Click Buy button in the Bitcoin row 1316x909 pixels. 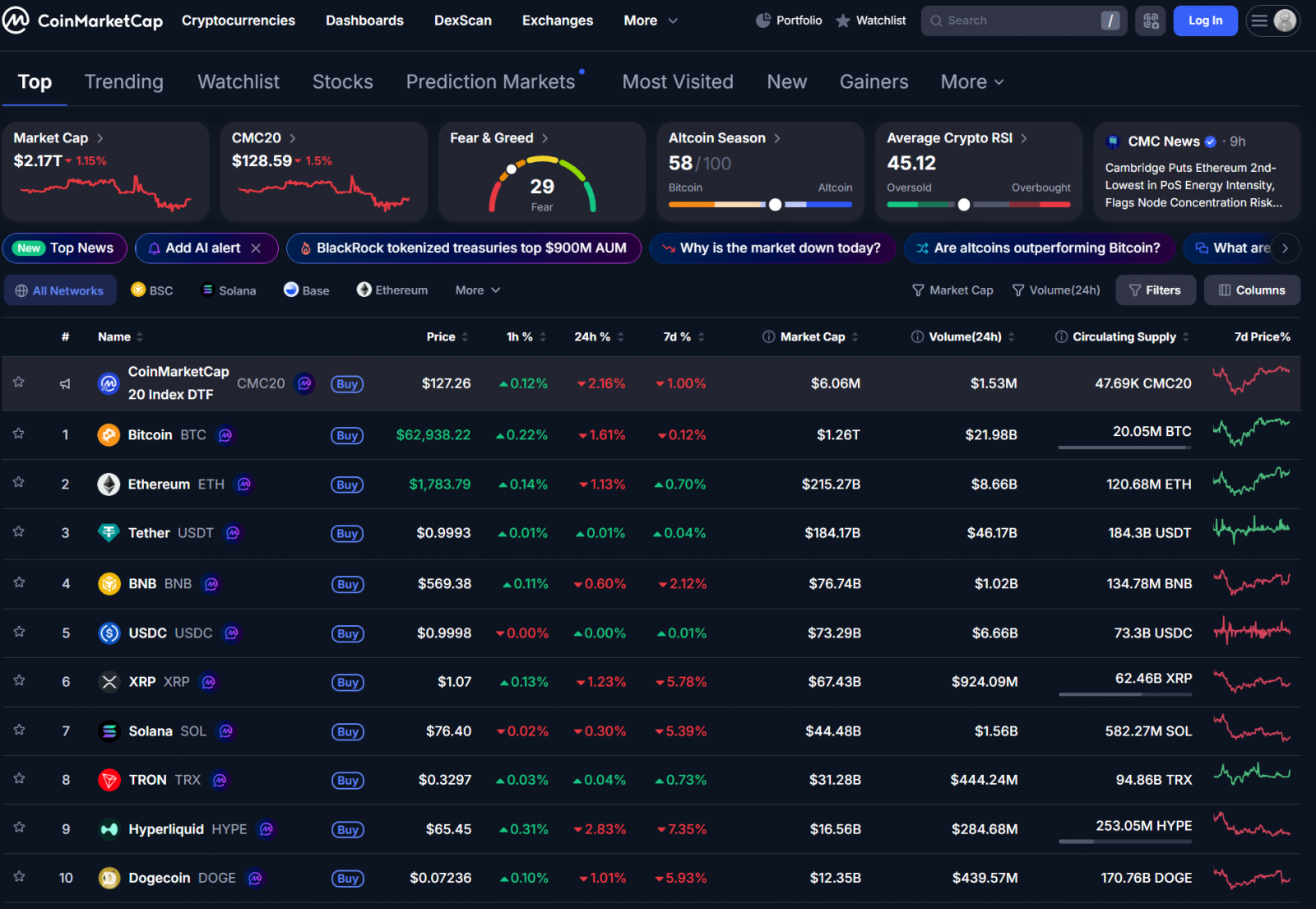(347, 435)
